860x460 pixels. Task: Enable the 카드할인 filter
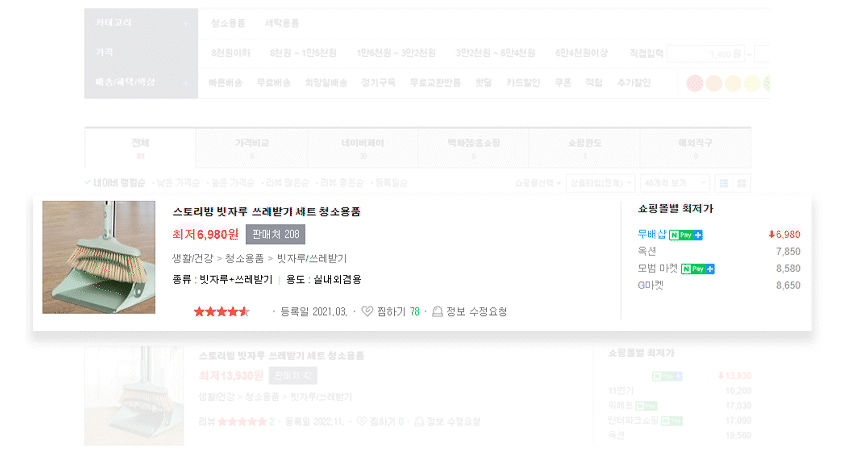[x=523, y=82]
